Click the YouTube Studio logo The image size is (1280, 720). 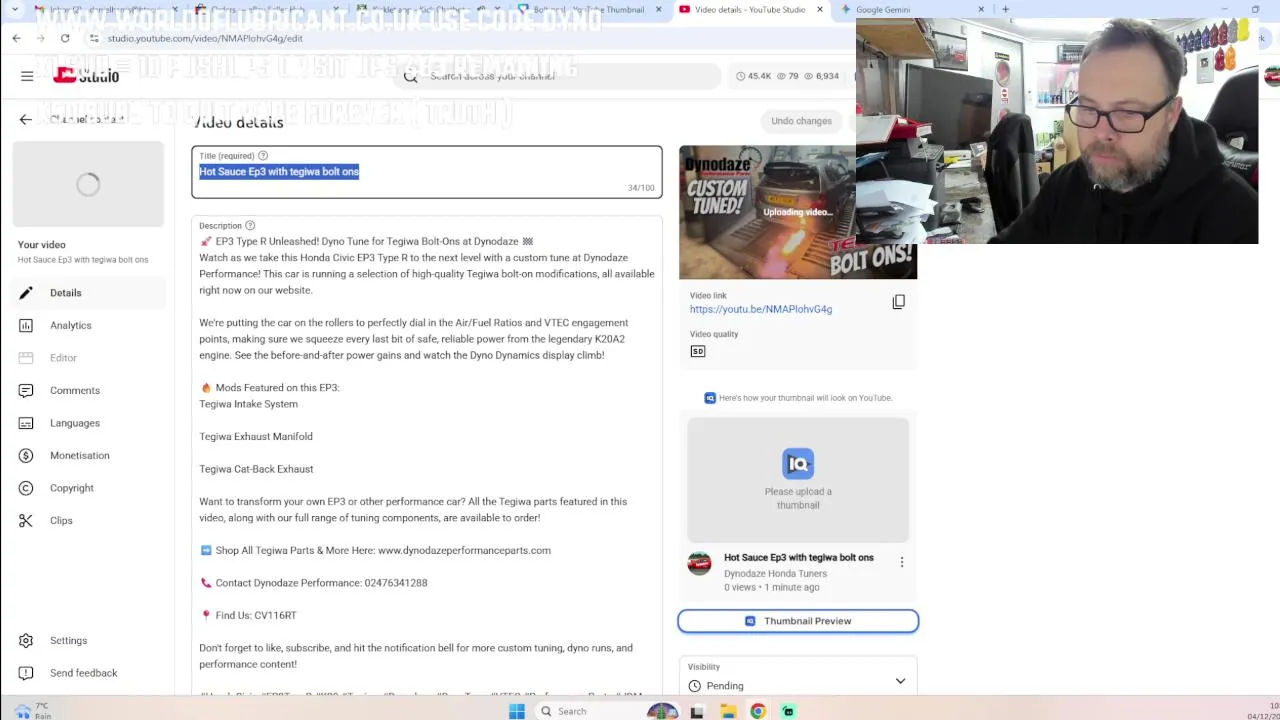[86, 76]
